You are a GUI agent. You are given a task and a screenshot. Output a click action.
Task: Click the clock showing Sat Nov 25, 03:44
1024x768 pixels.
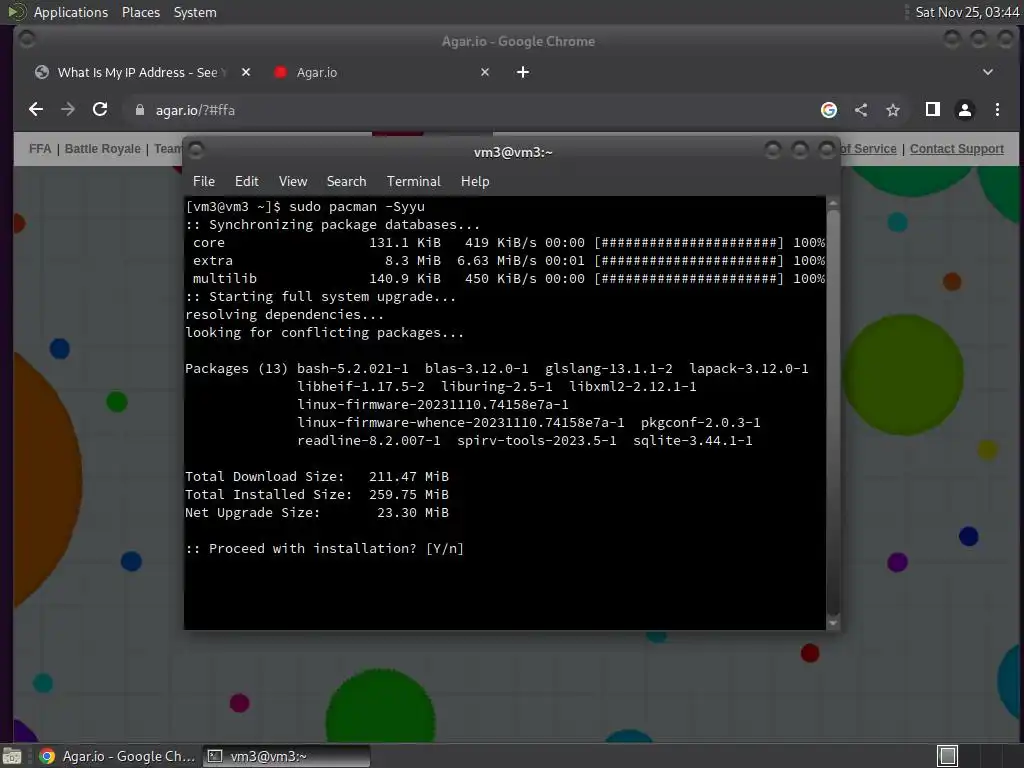[x=967, y=12]
